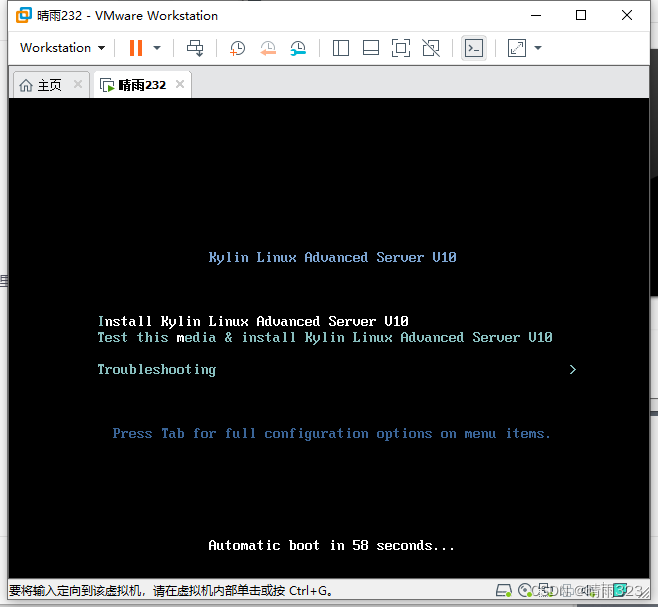Screen dimensions: 658x607
Task: Click the sound card status icon
Action: point(588,591)
